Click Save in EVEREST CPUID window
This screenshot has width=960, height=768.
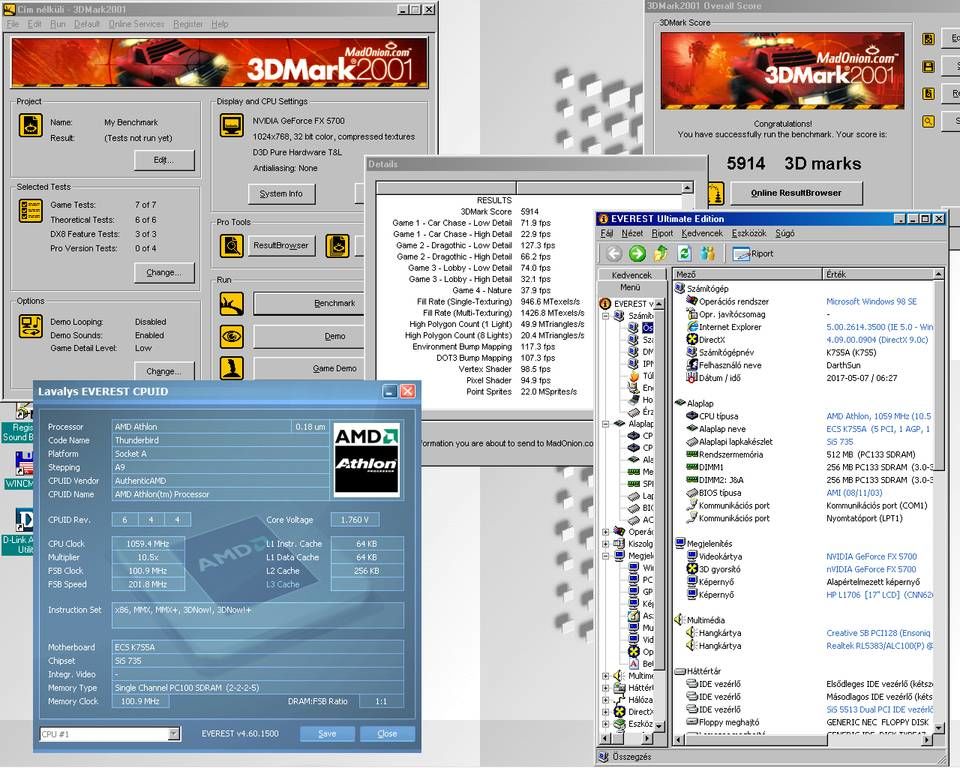coord(327,734)
